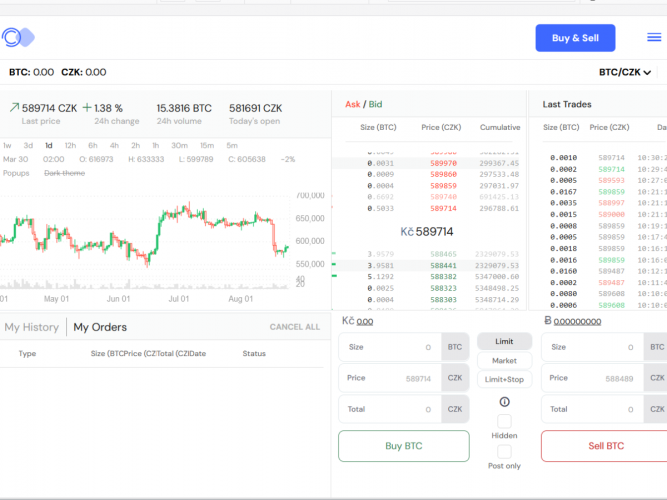Click the 15.3816 BTC 24h volume
The height and width of the screenshot is (500, 667).
pyautogui.click(x=184, y=108)
